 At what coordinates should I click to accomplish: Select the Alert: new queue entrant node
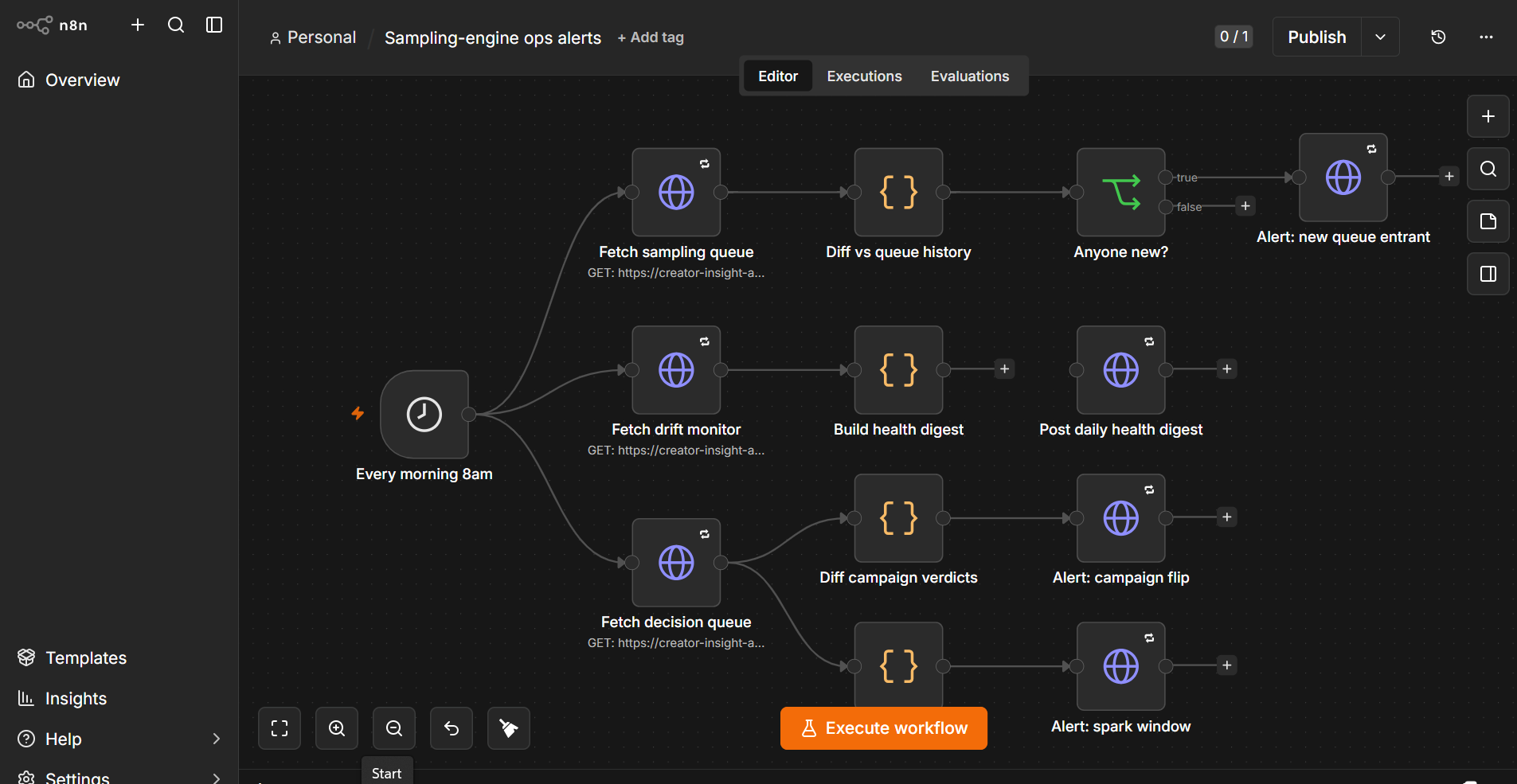[x=1343, y=177]
